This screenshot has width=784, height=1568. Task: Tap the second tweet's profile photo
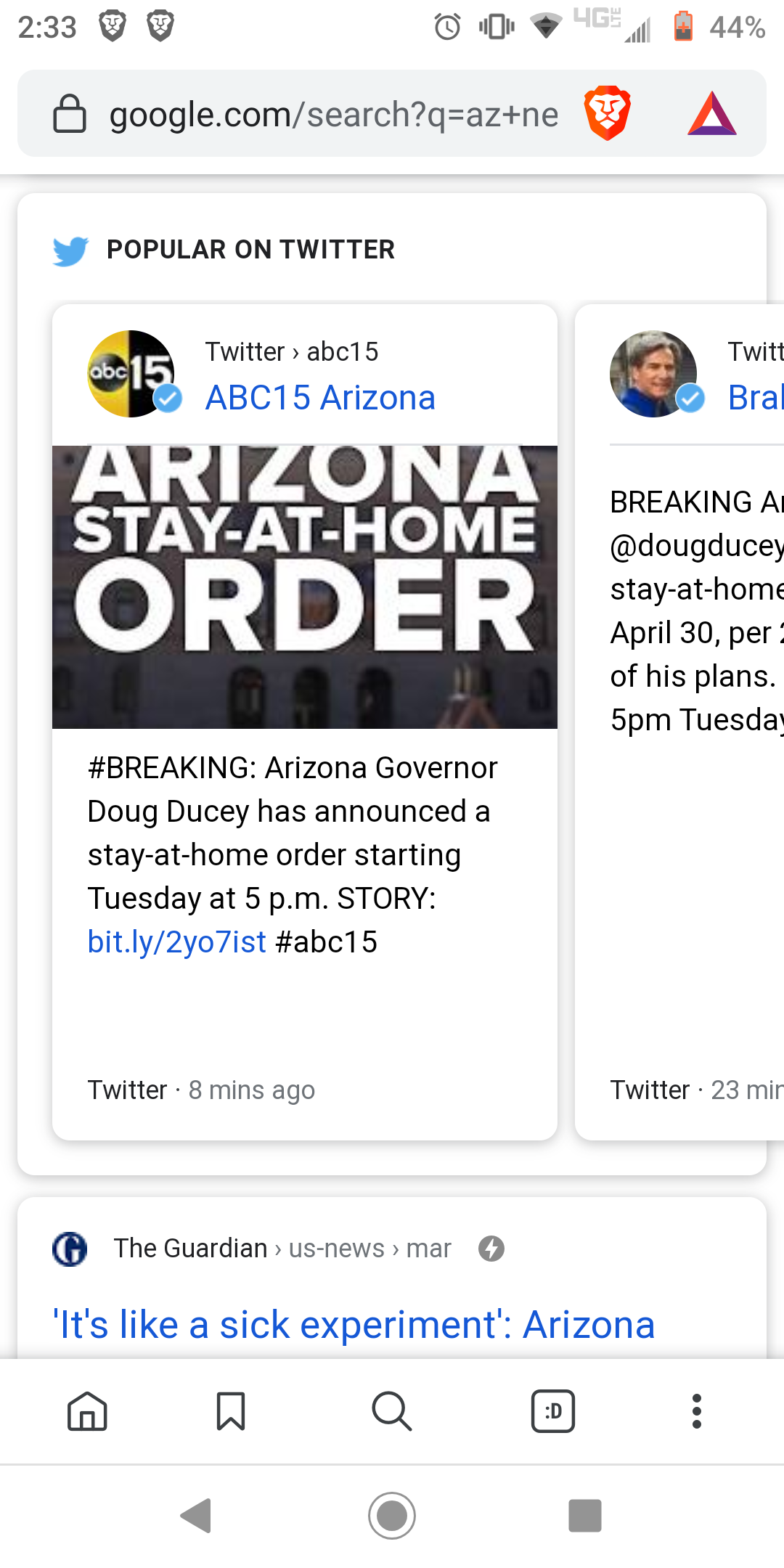pyautogui.click(x=653, y=374)
